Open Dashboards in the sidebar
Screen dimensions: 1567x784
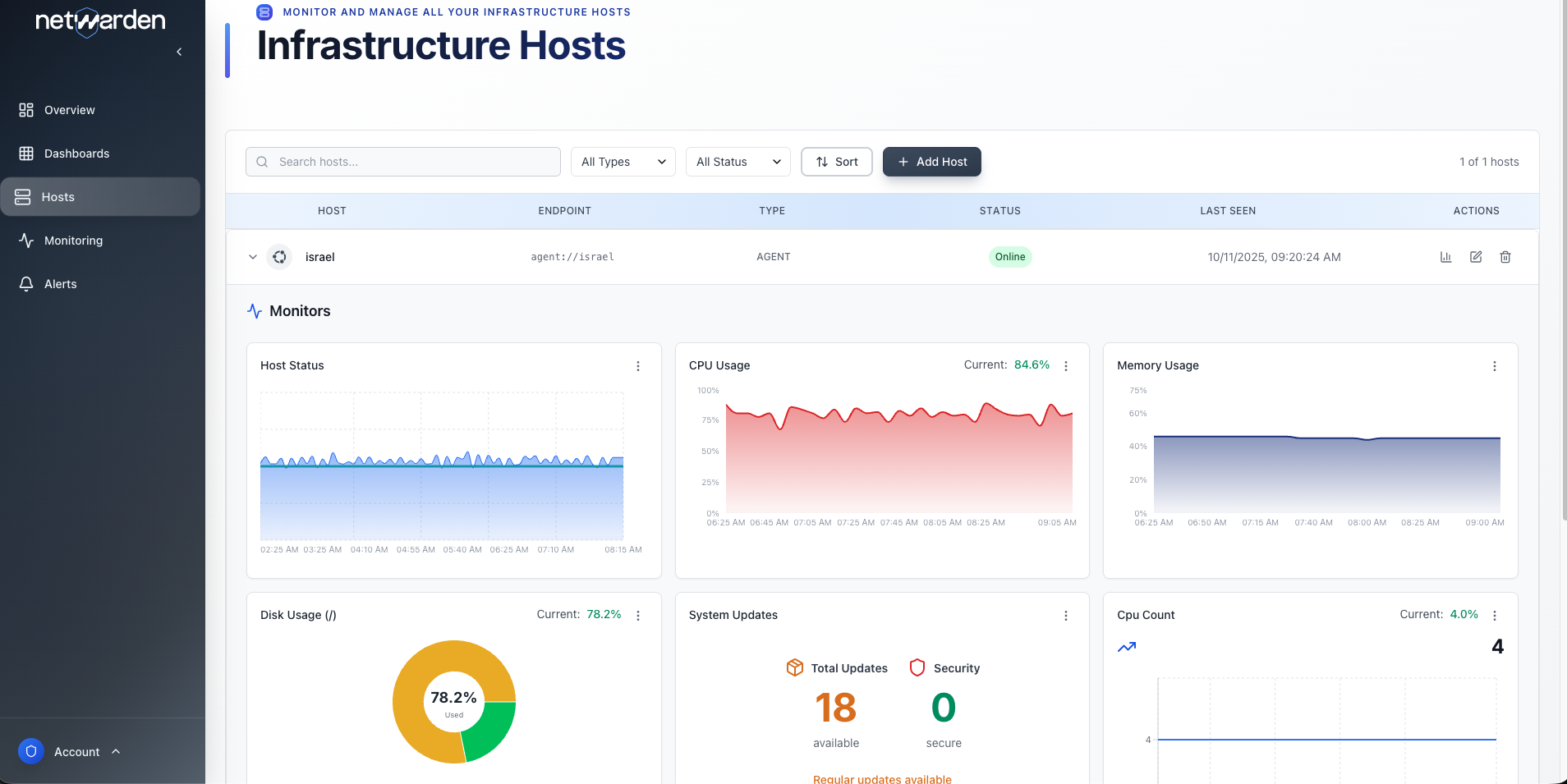(100, 154)
